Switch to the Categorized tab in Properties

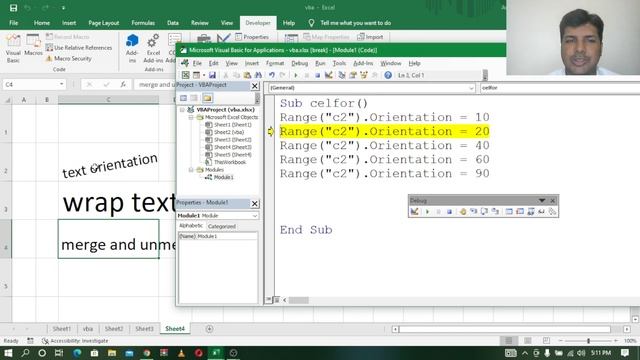(221, 226)
